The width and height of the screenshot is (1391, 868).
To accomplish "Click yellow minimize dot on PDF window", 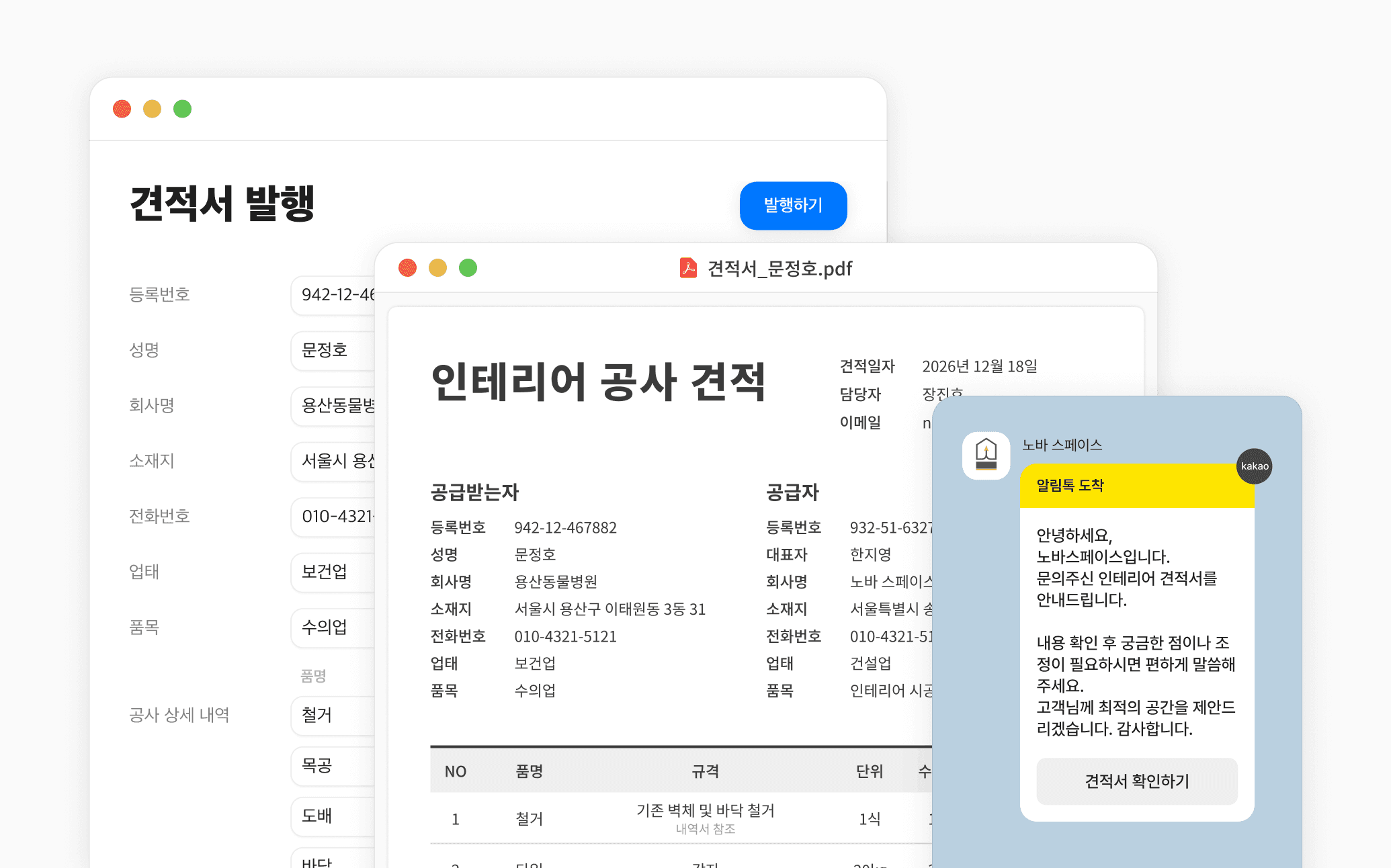I will point(437,268).
